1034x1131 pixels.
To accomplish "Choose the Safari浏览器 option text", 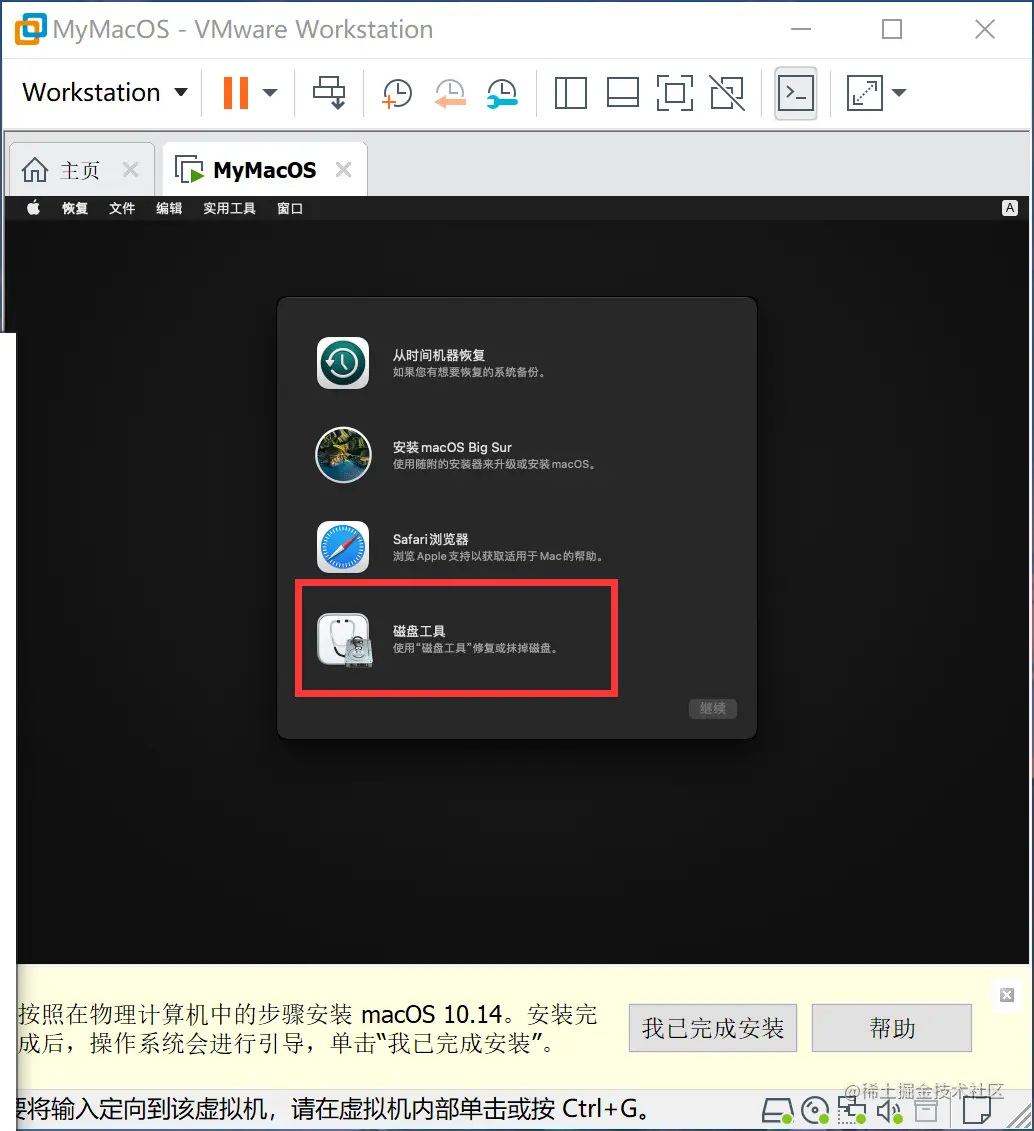I will pyautogui.click(x=430, y=539).
